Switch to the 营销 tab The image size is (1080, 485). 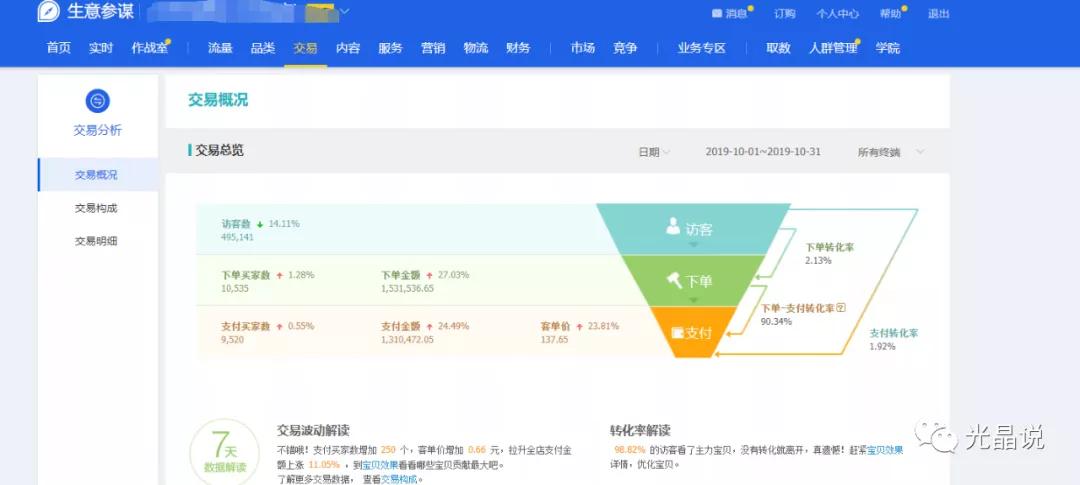tap(433, 48)
